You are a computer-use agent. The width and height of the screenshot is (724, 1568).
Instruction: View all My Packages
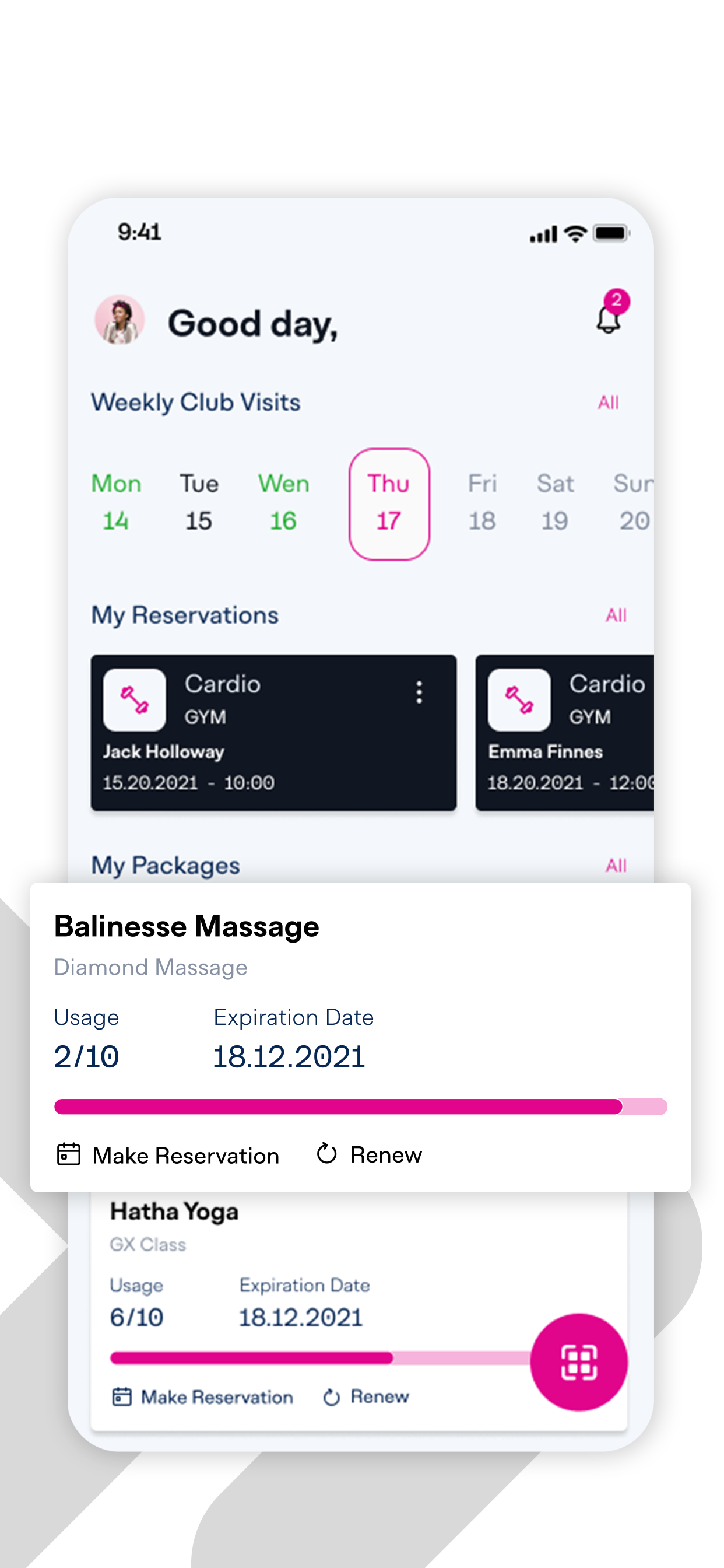tap(616, 866)
